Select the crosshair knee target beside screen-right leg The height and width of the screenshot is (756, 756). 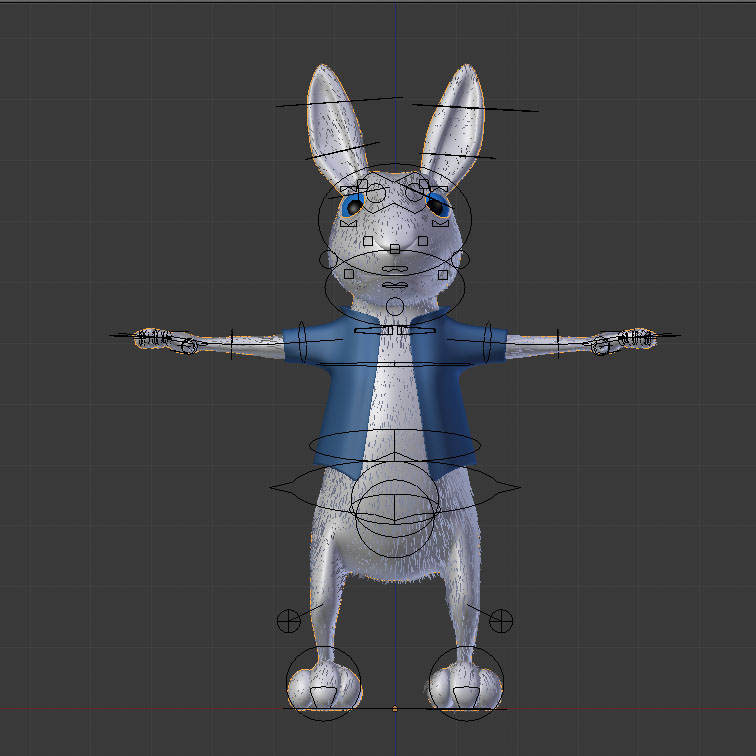click(501, 621)
